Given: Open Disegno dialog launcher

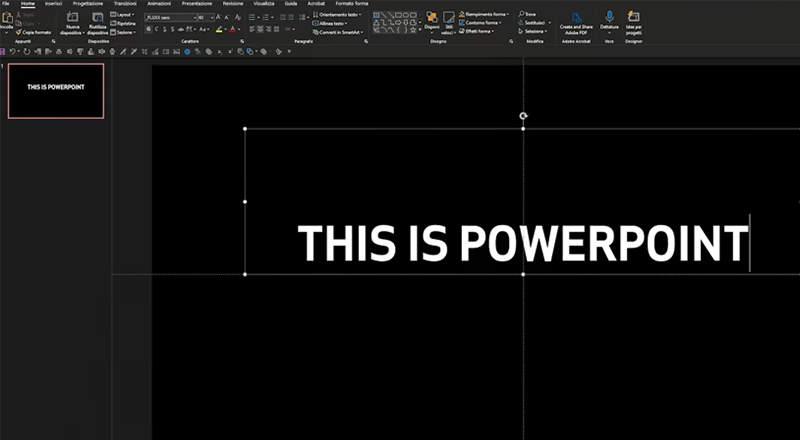Looking at the screenshot, I should pos(511,41).
